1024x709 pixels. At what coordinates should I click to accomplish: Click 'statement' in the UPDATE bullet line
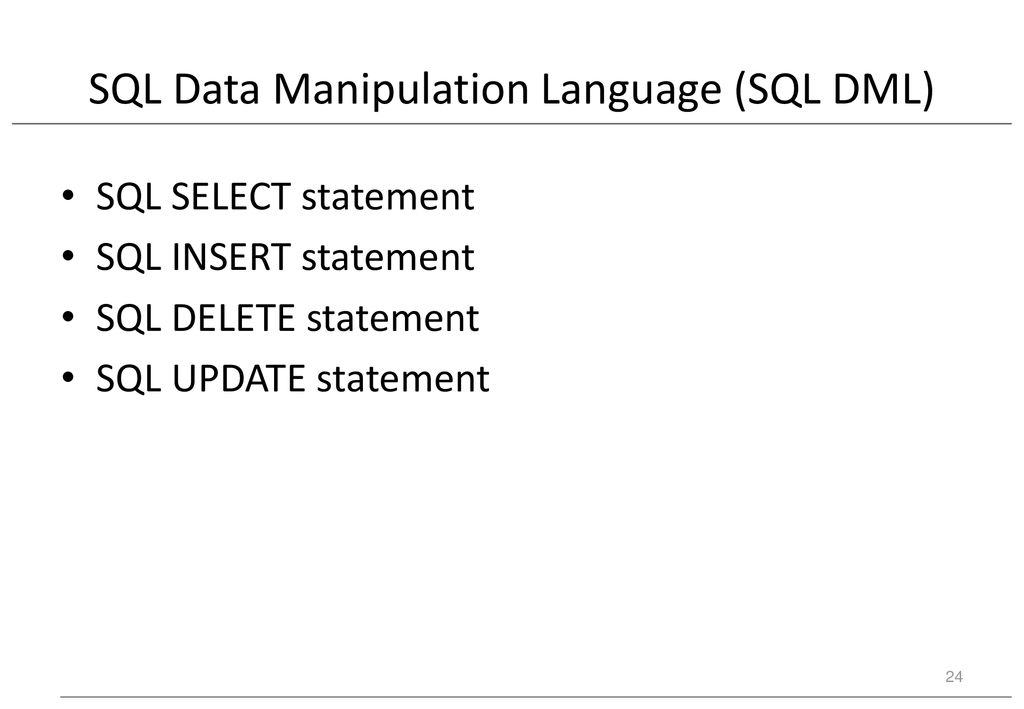403,379
